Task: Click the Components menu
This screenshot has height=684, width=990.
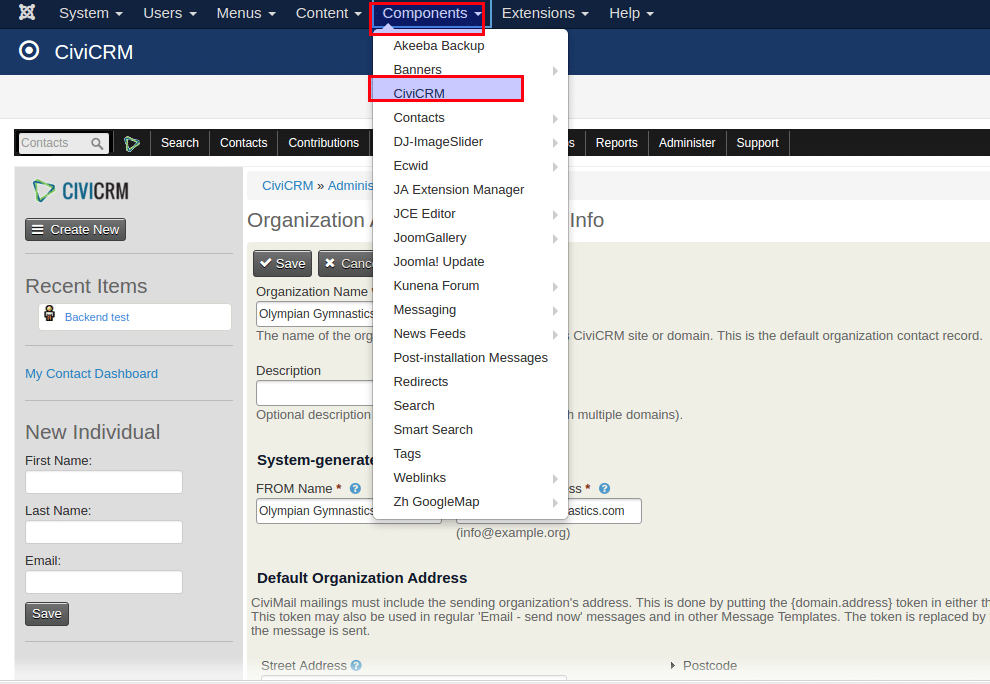Action: click(x=432, y=13)
